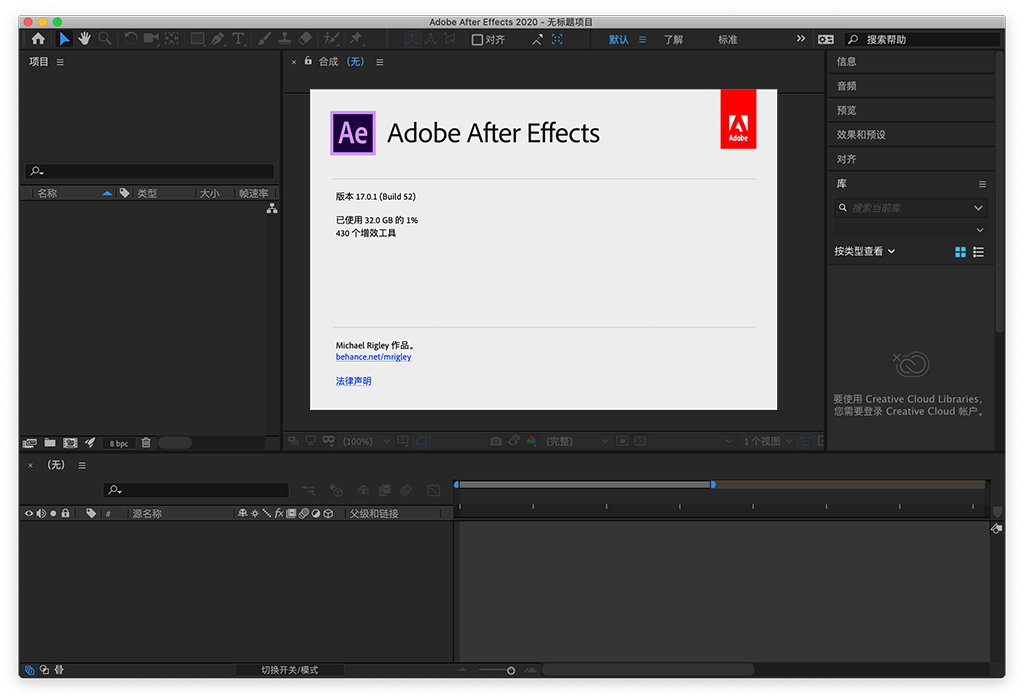The width and height of the screenshot is (1024, 700).
Task: Select the Eraser tool
Action: [305, 39]
